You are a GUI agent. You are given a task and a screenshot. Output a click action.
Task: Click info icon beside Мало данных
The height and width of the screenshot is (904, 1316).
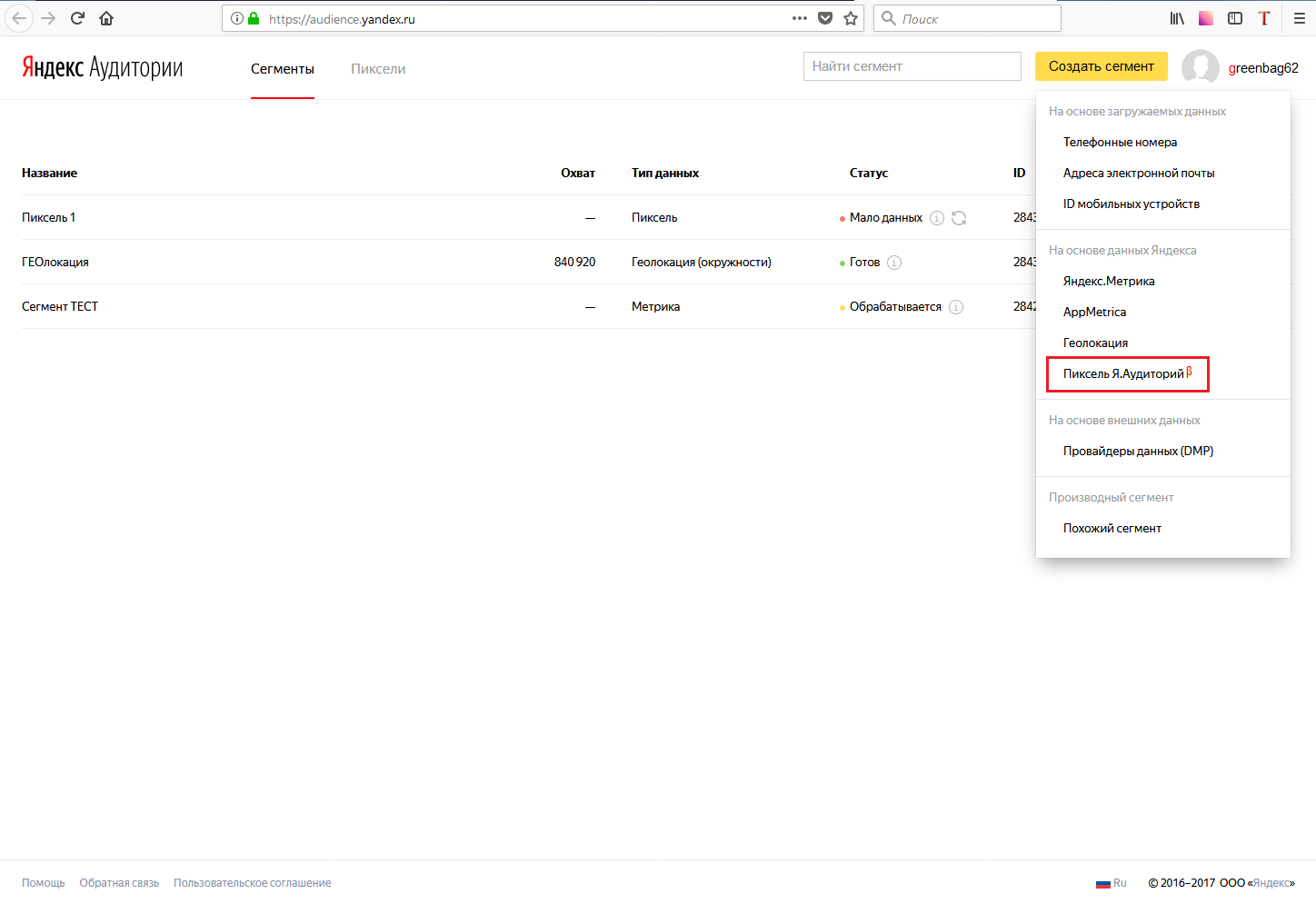(937, 218)
